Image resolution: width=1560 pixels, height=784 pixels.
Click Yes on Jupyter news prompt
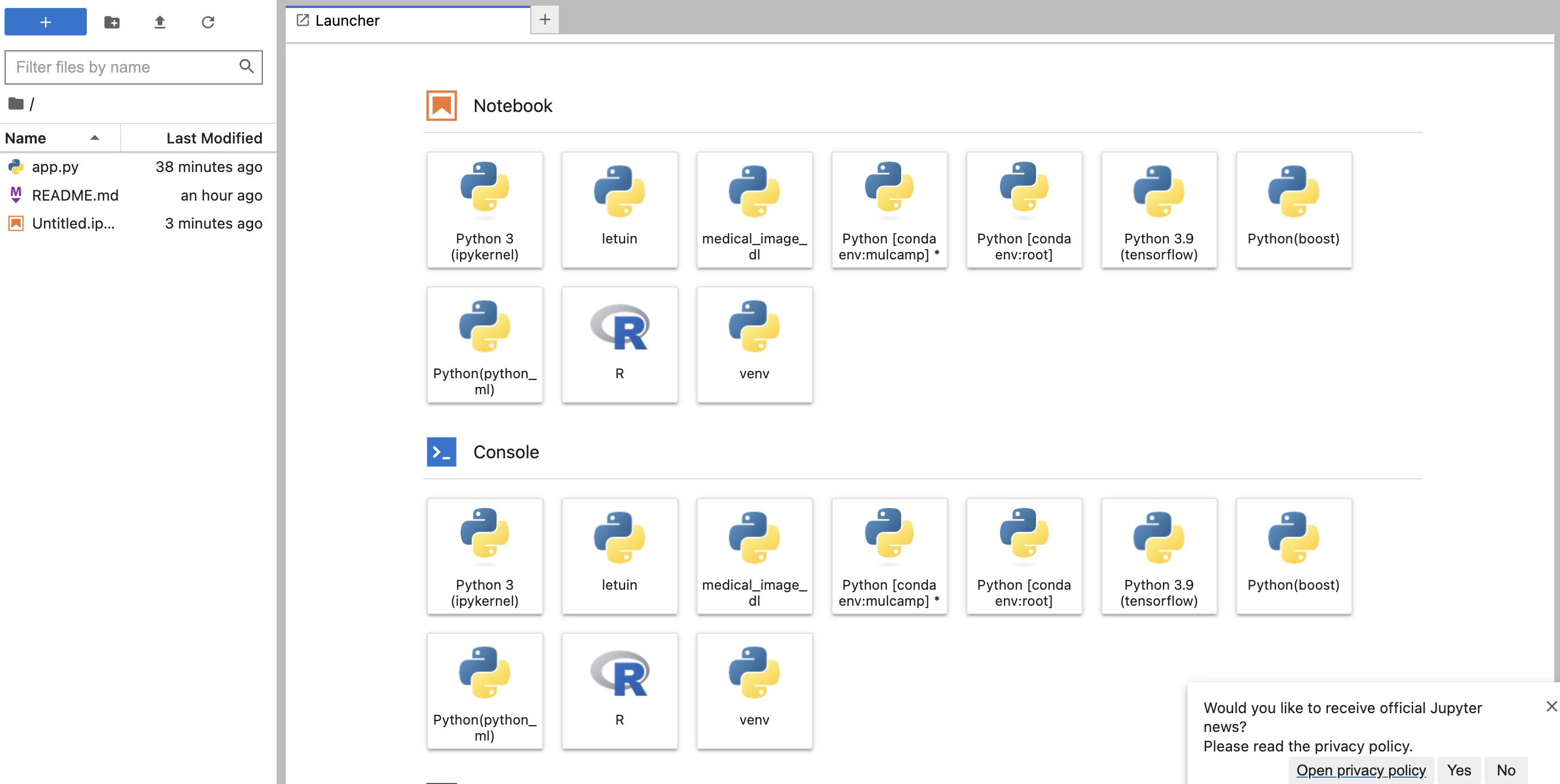(1459, 770)
